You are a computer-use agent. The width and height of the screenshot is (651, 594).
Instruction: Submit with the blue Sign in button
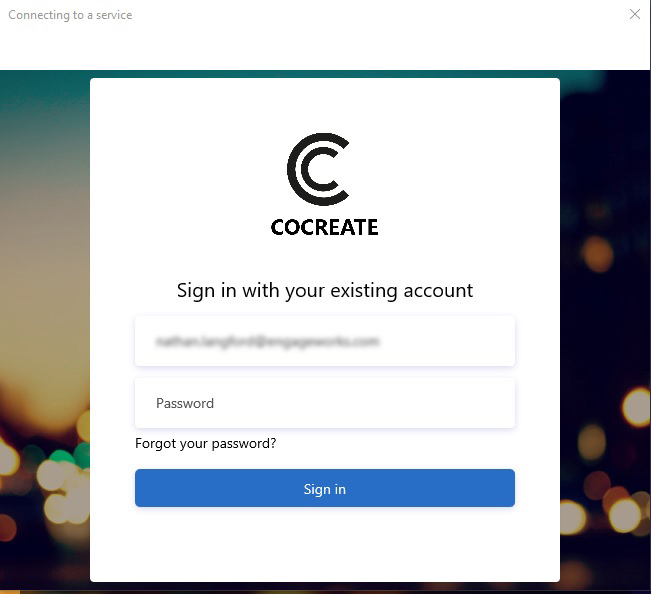coord(325,488)
